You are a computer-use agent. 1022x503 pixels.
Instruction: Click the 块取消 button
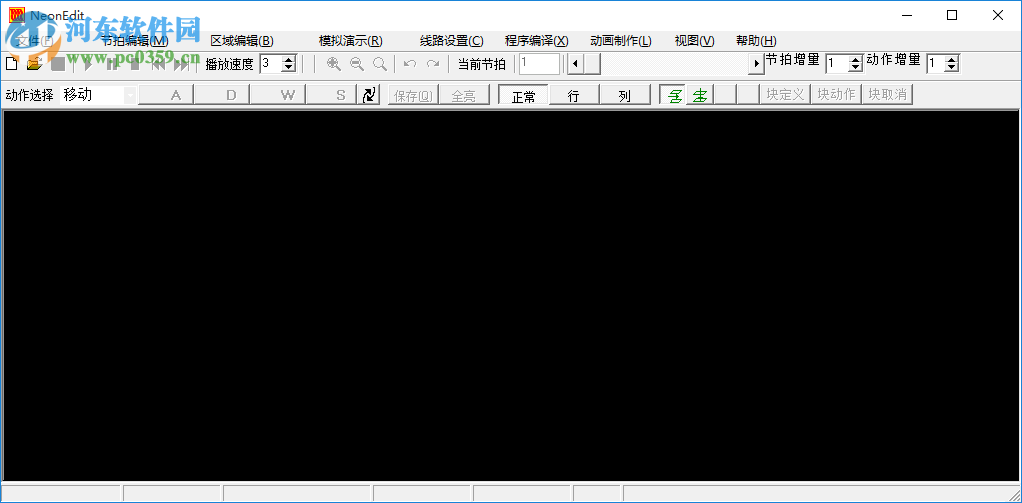click(x=887, y=95)
